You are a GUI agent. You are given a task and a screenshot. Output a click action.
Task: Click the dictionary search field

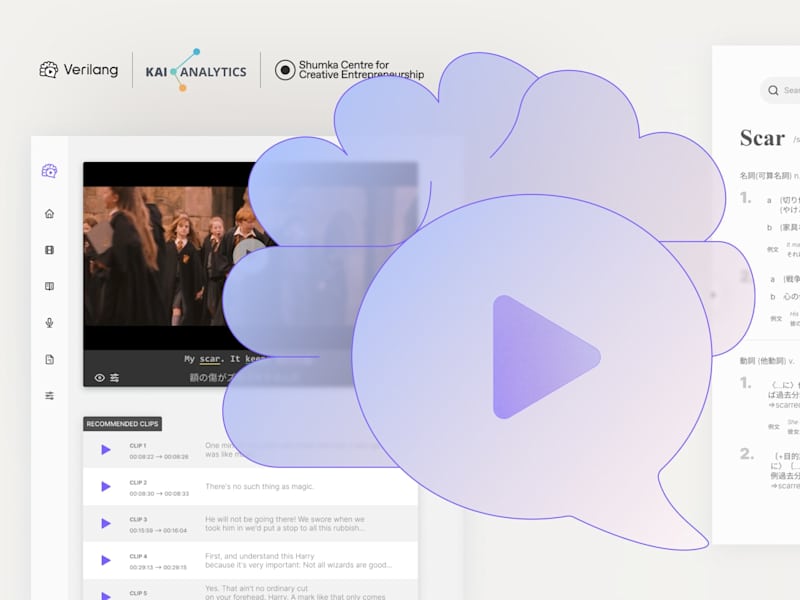tap(780, 90)
